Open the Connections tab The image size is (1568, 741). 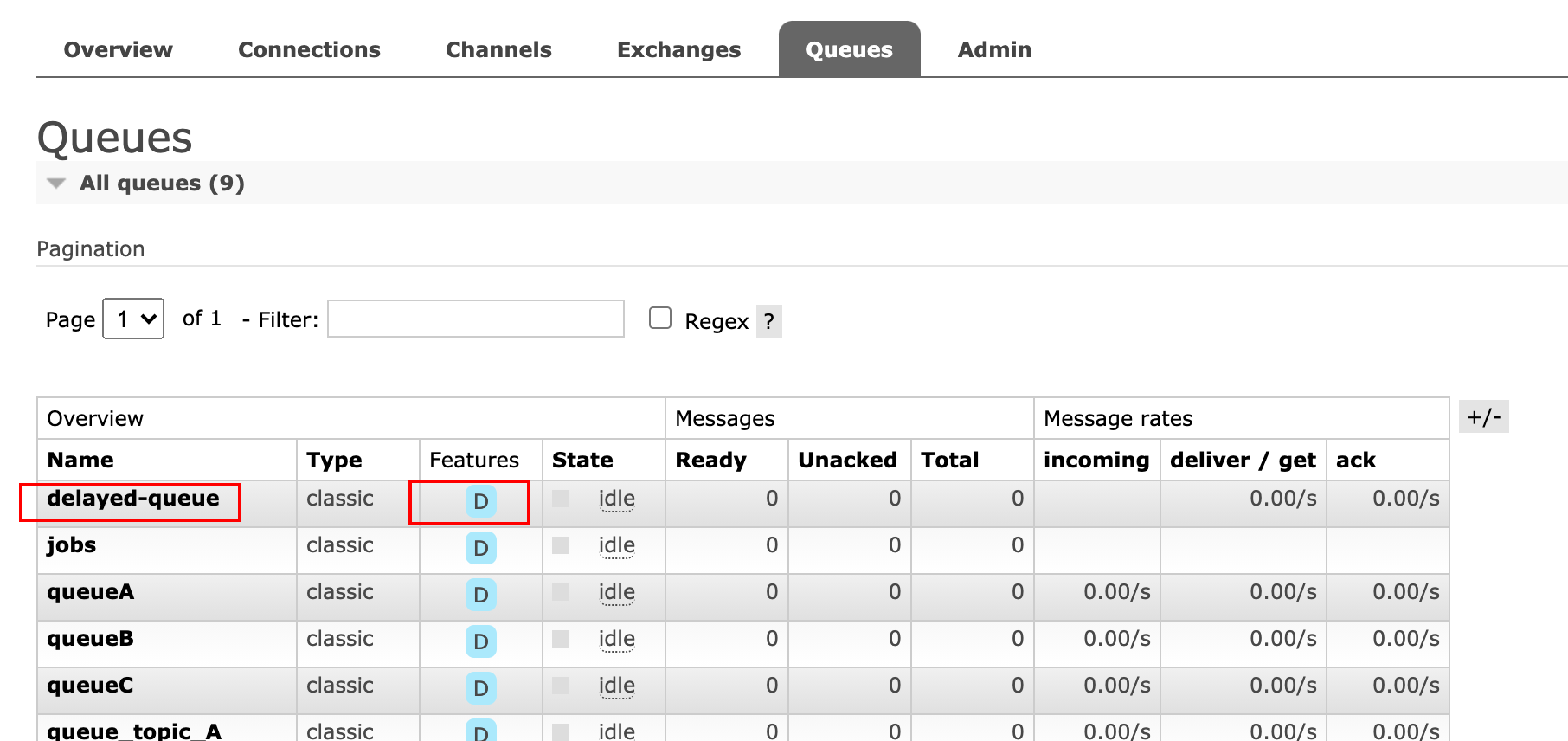(x=309, y=50)
